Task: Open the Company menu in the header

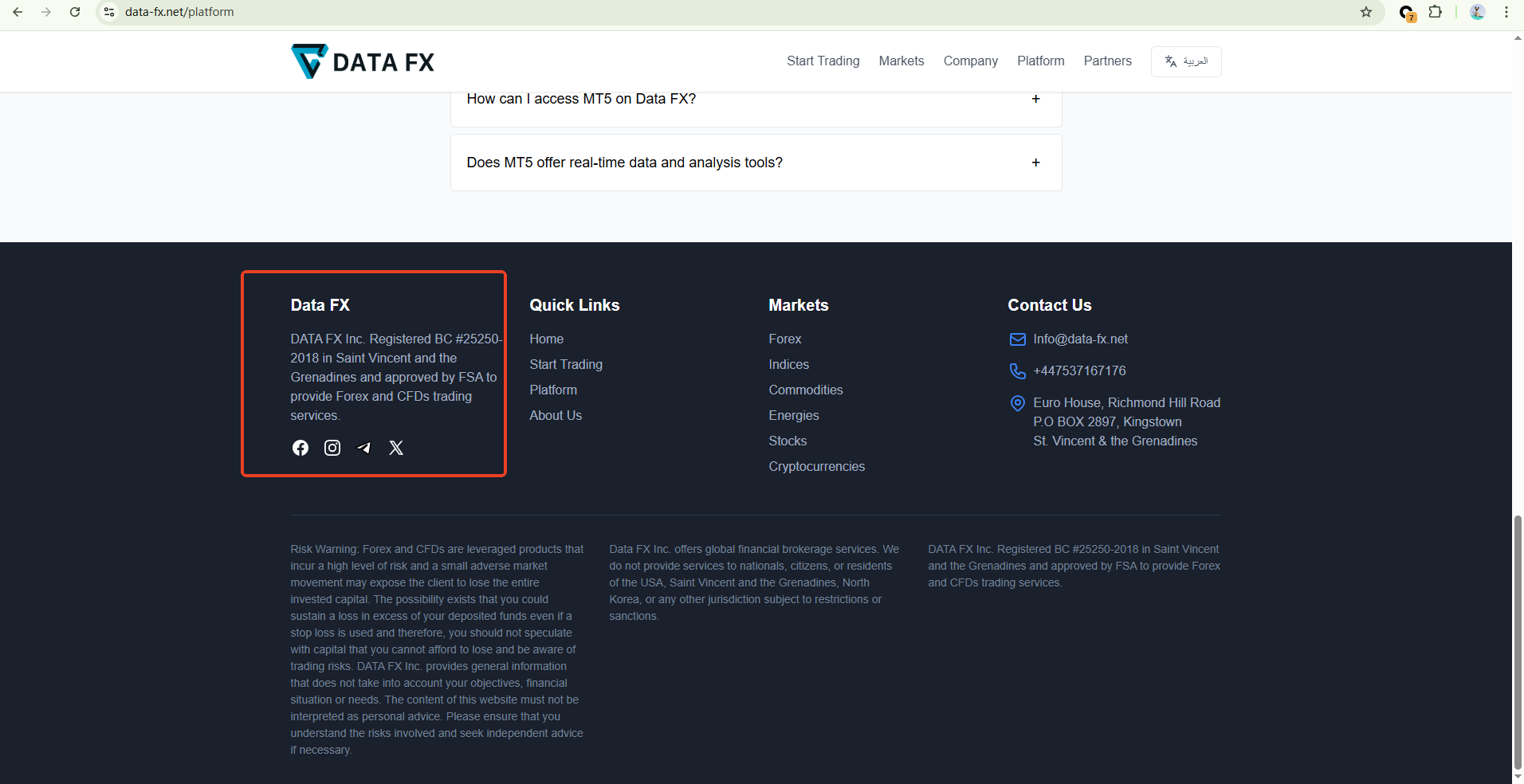Action: (x=970, y=61)
